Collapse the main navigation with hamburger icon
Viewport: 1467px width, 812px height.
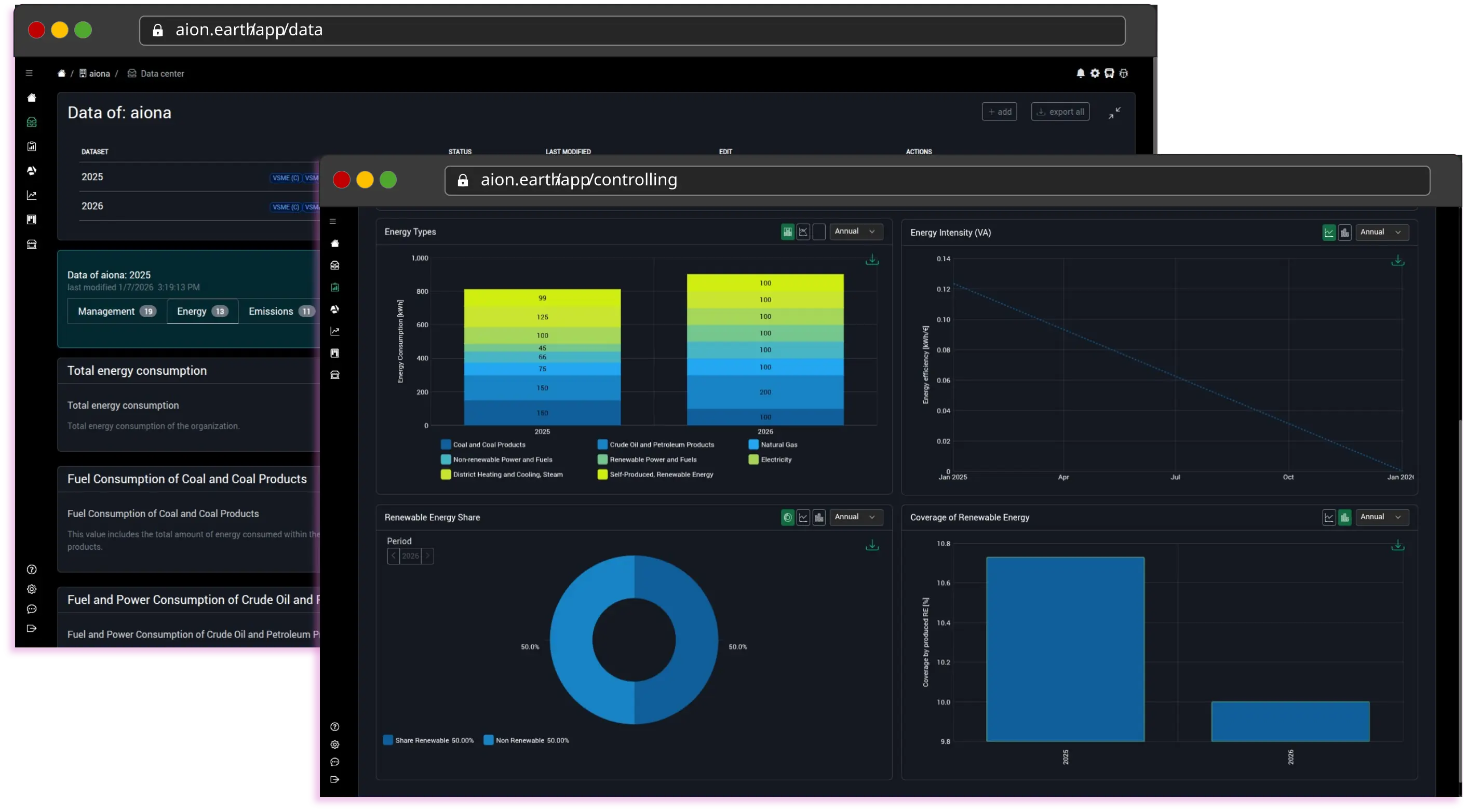(332, 221)
